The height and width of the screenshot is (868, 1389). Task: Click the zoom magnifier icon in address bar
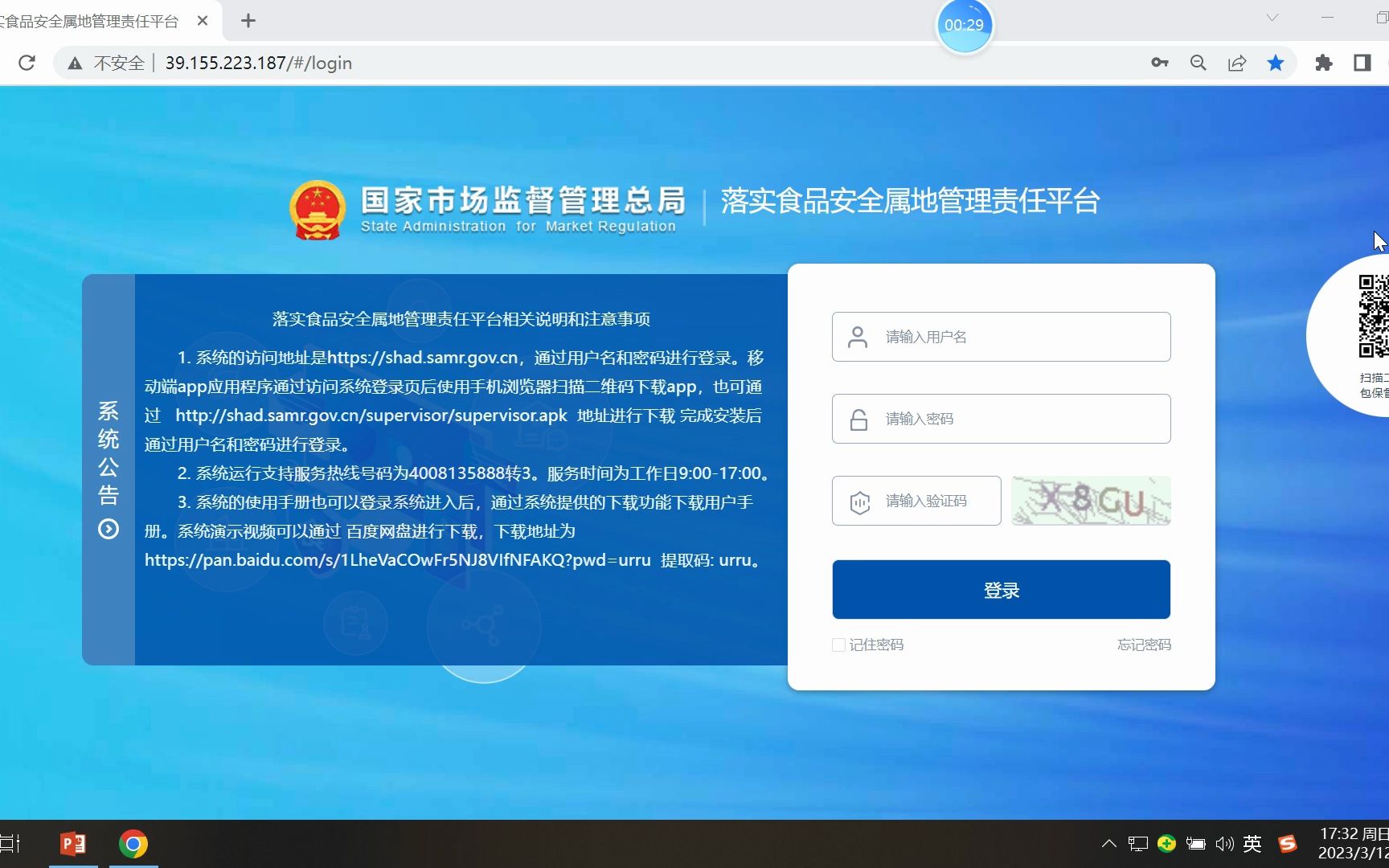(1198, 63)
